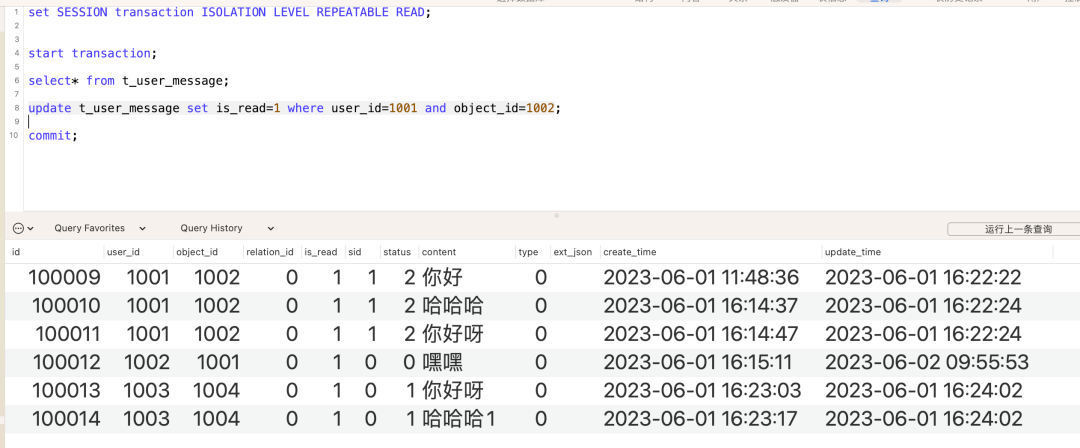The height and width of the screenshot is (448, 1080).
Task: Click user_id 1002 in row 100012
Action: (x=146, y=363)
